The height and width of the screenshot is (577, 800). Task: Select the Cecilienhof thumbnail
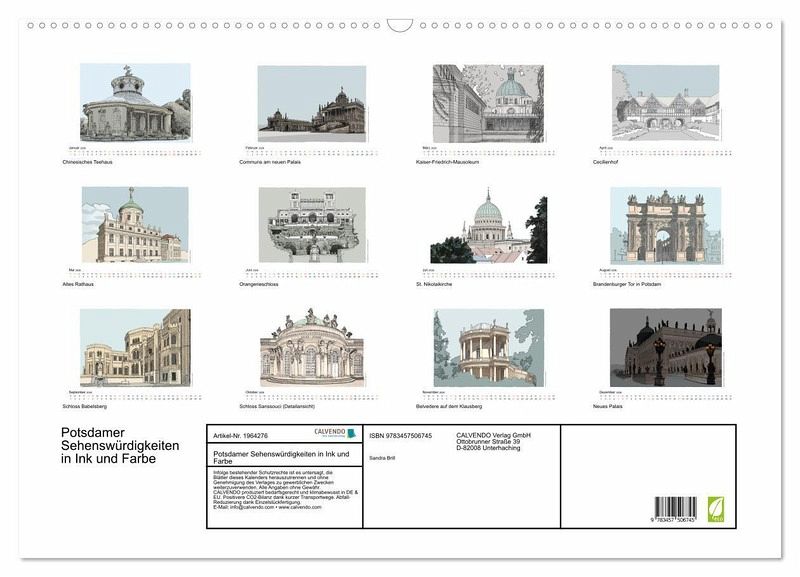[x=665, y=102]
